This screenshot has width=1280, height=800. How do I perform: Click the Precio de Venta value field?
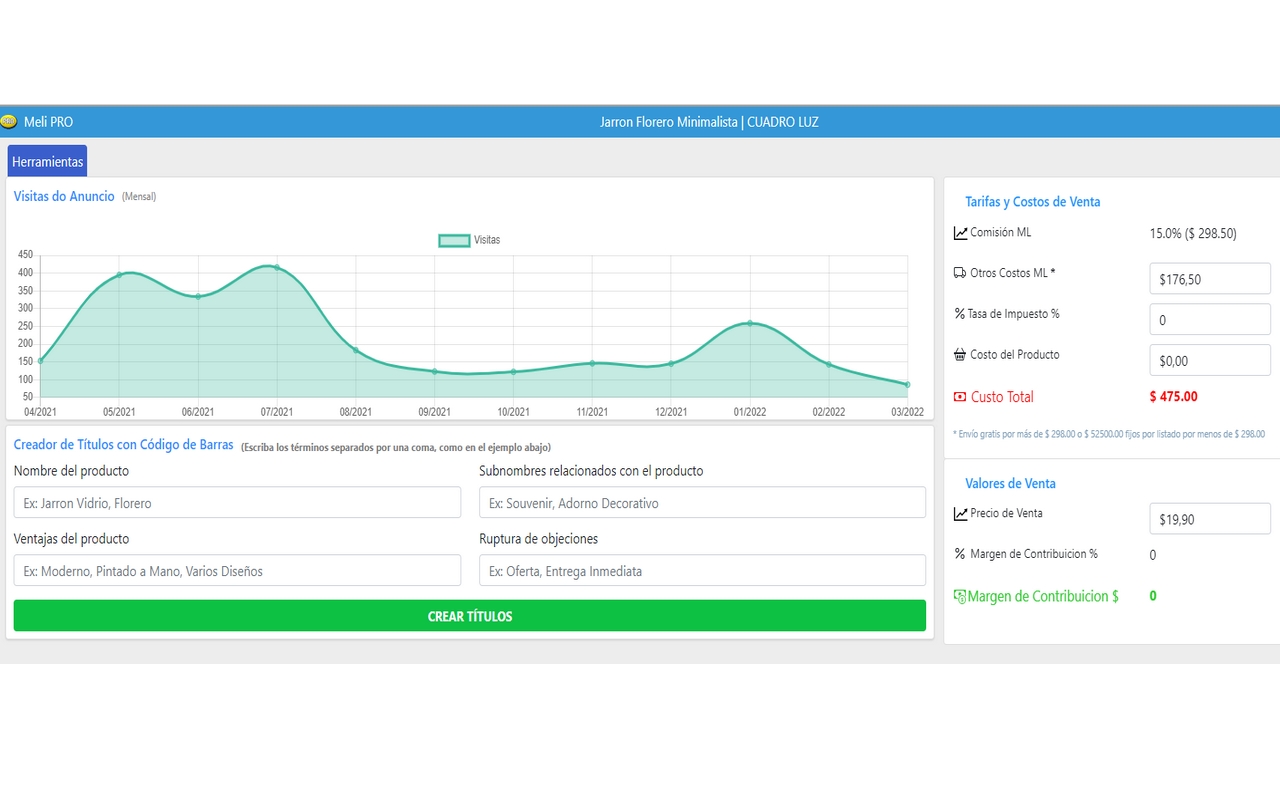1210,519
